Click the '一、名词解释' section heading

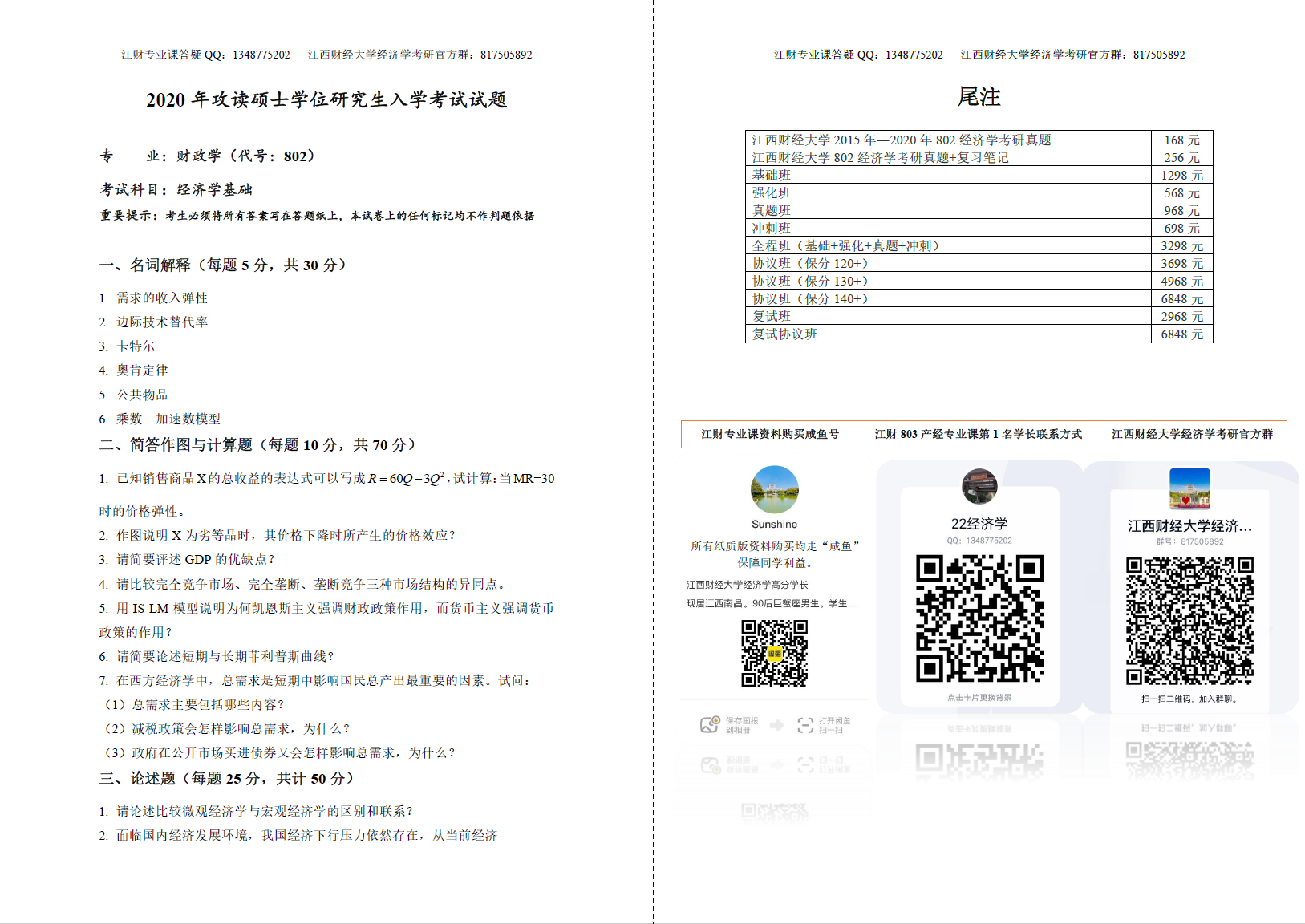223,265
